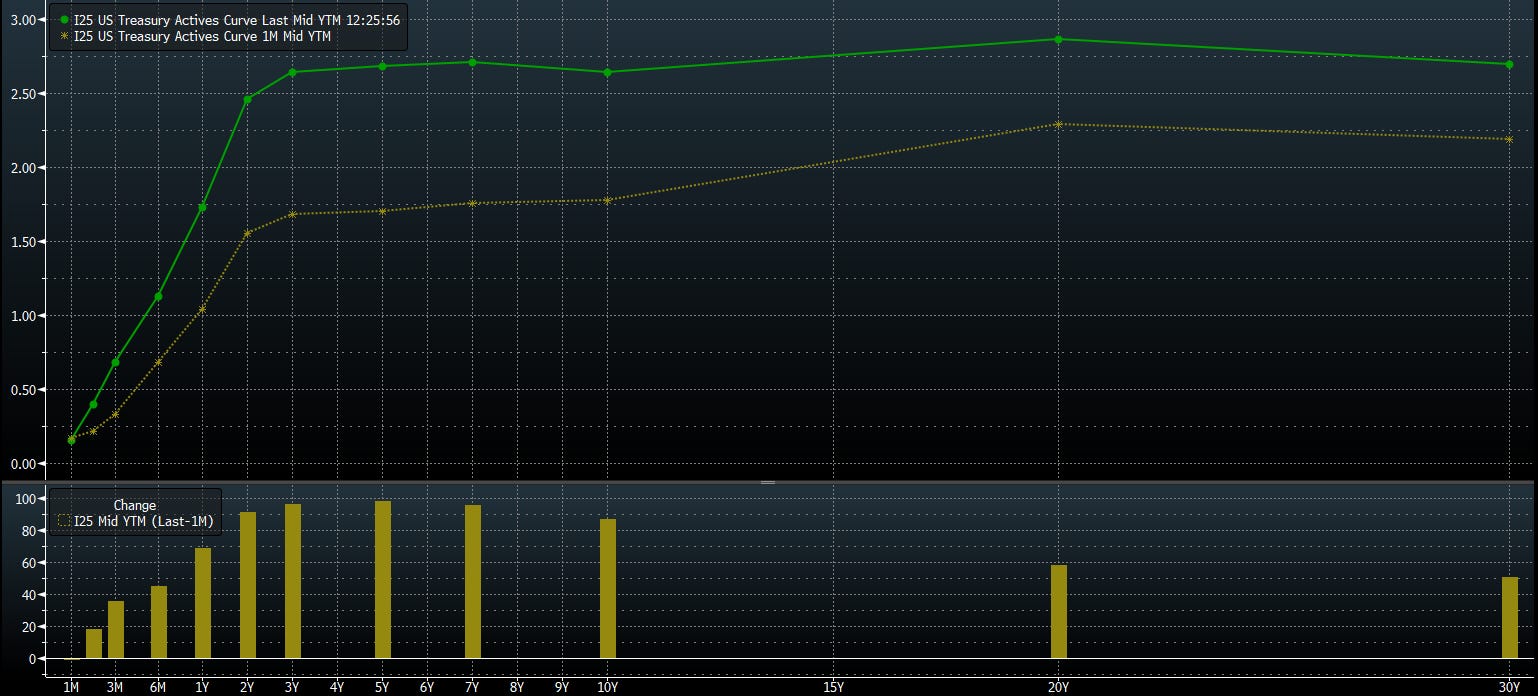Click the 8Y x-axis label

517,687
